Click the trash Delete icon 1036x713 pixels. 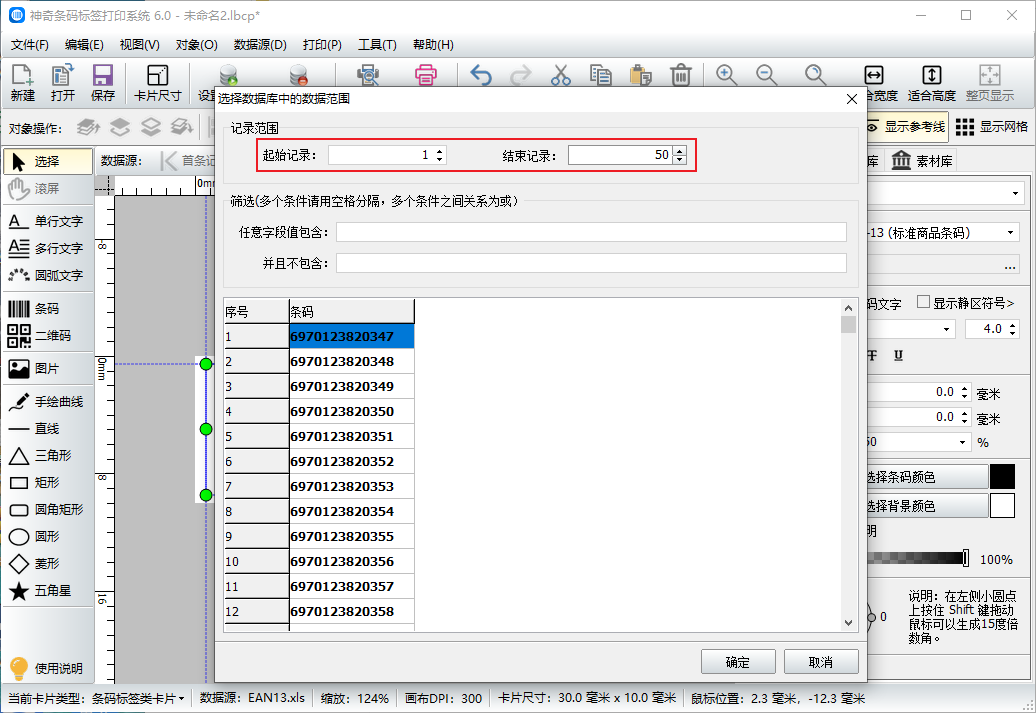681,75
